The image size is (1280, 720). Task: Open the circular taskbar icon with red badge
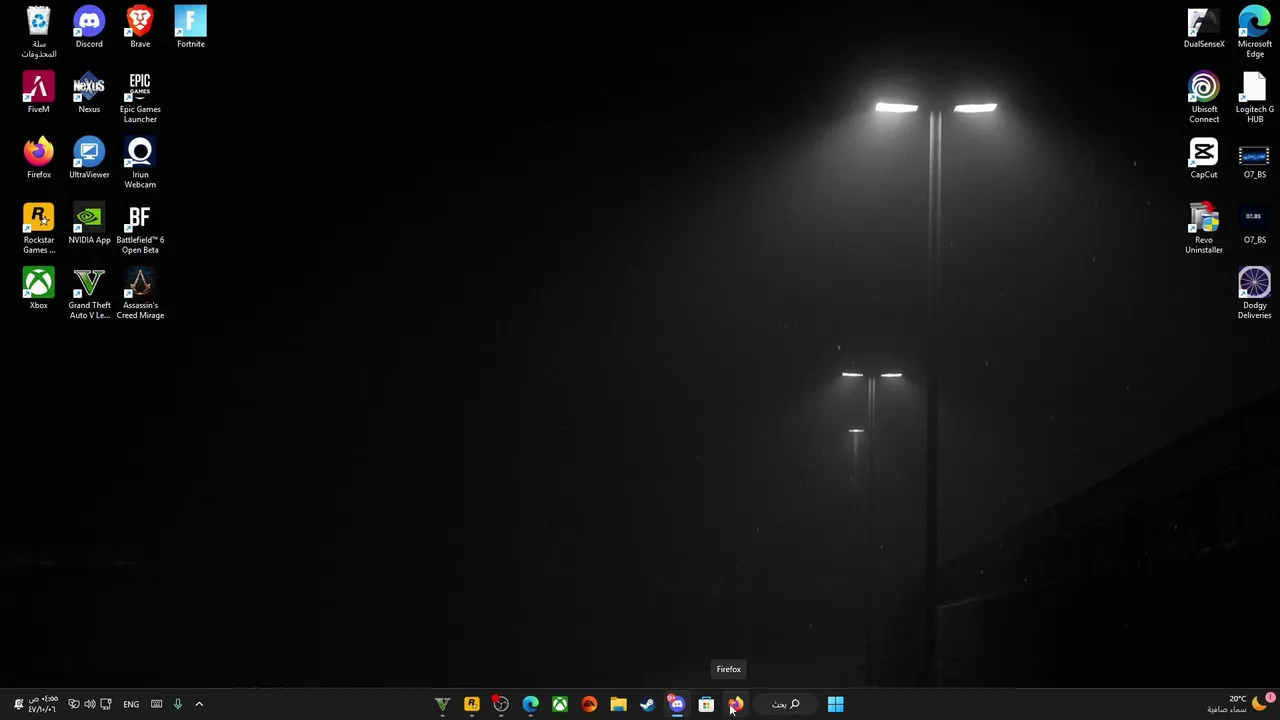click(x=501, y=704)
